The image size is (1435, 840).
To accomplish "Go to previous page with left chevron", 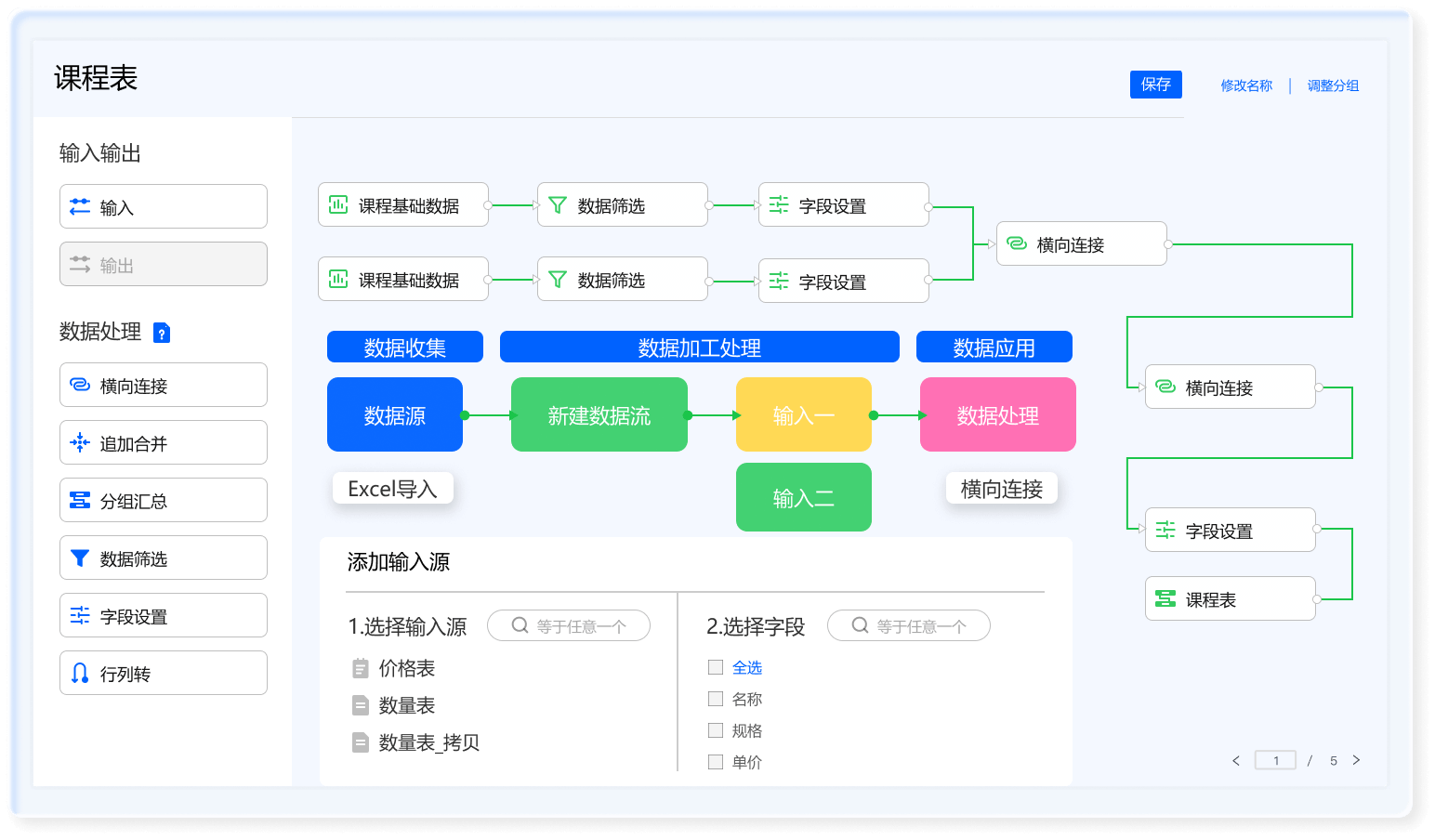I will pyautogui.click(x=1236, y=760).
